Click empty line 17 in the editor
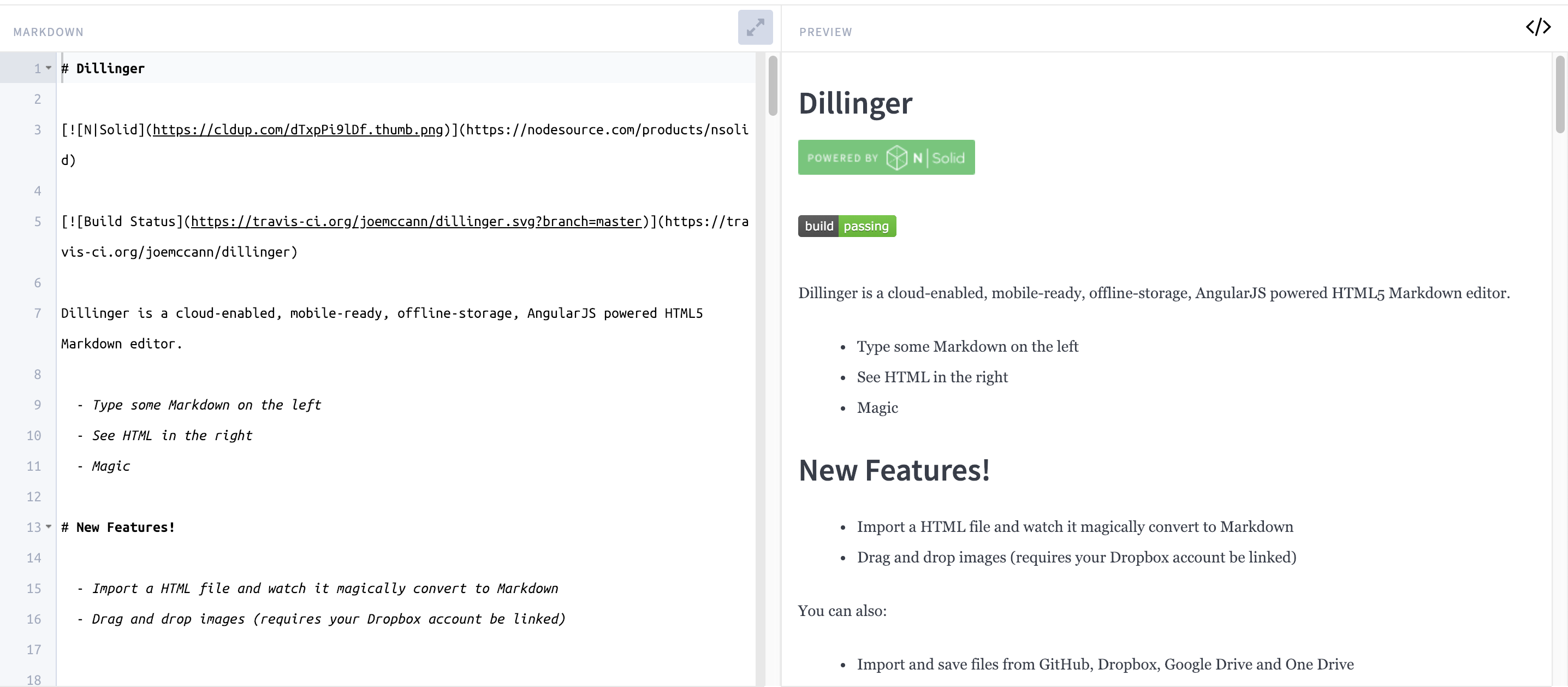The height and width of the screenshot is (687, 1568). point(365,650)
